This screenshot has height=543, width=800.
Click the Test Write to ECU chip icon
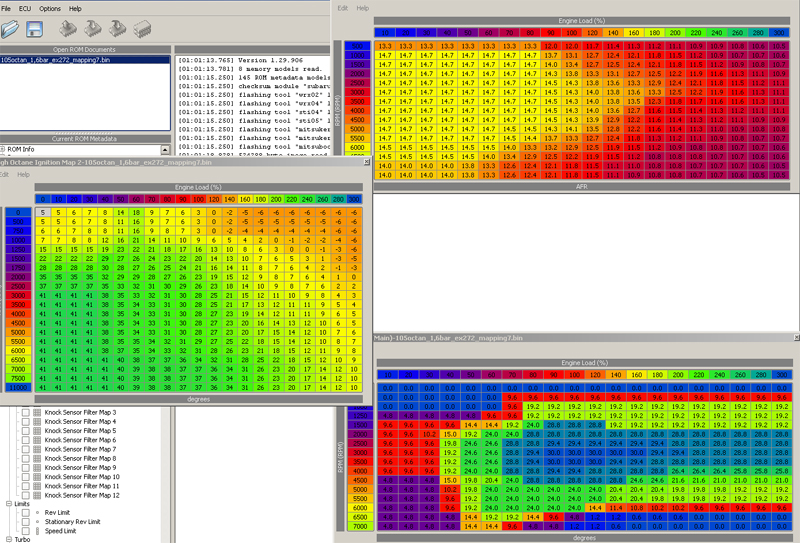(117, 29)
